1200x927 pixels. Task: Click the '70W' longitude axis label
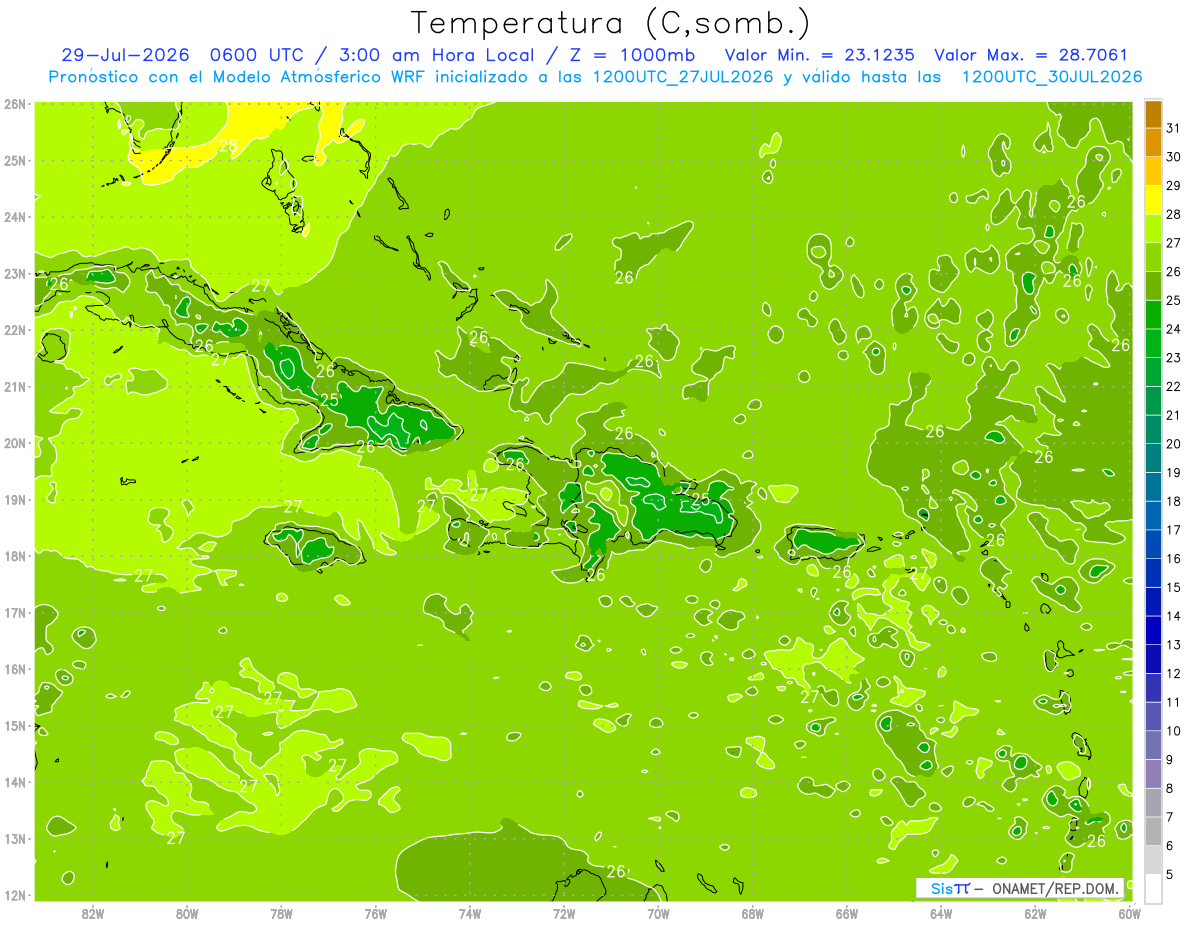658,914
